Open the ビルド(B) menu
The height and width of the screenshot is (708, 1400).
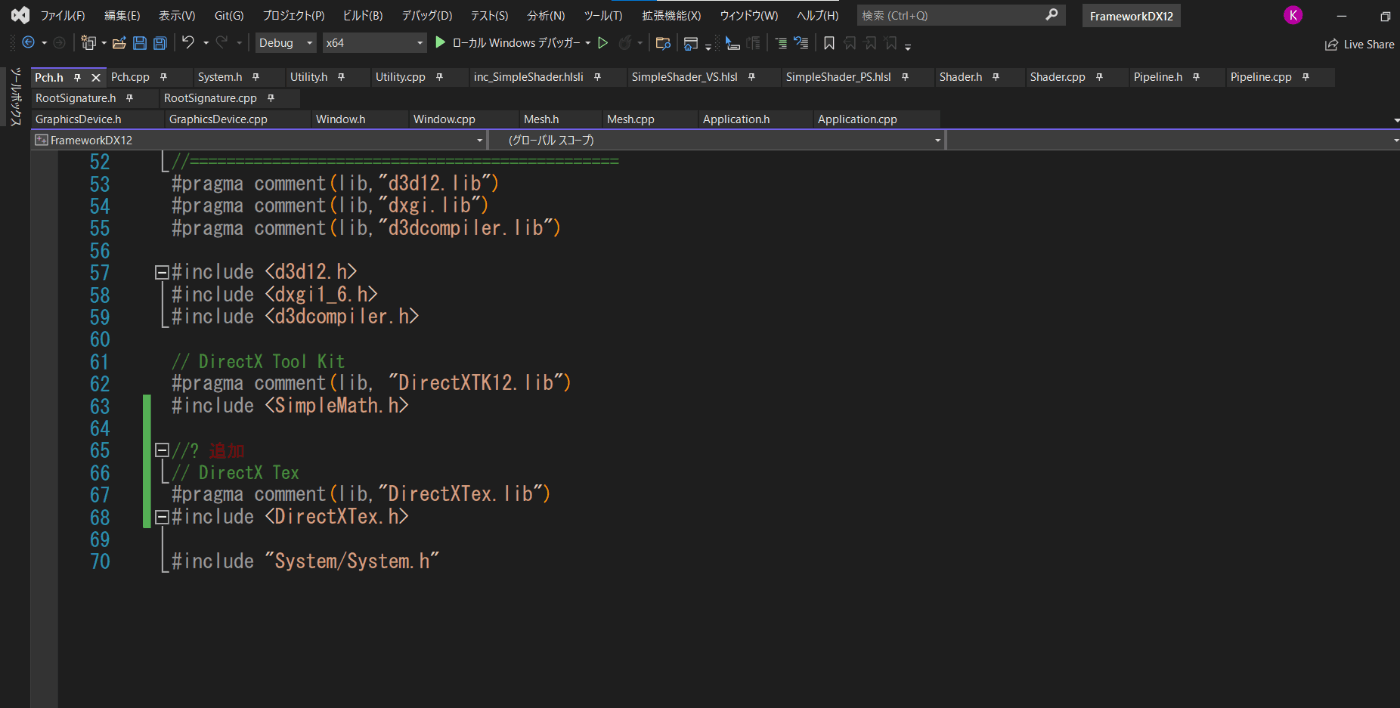pos(362,16)
